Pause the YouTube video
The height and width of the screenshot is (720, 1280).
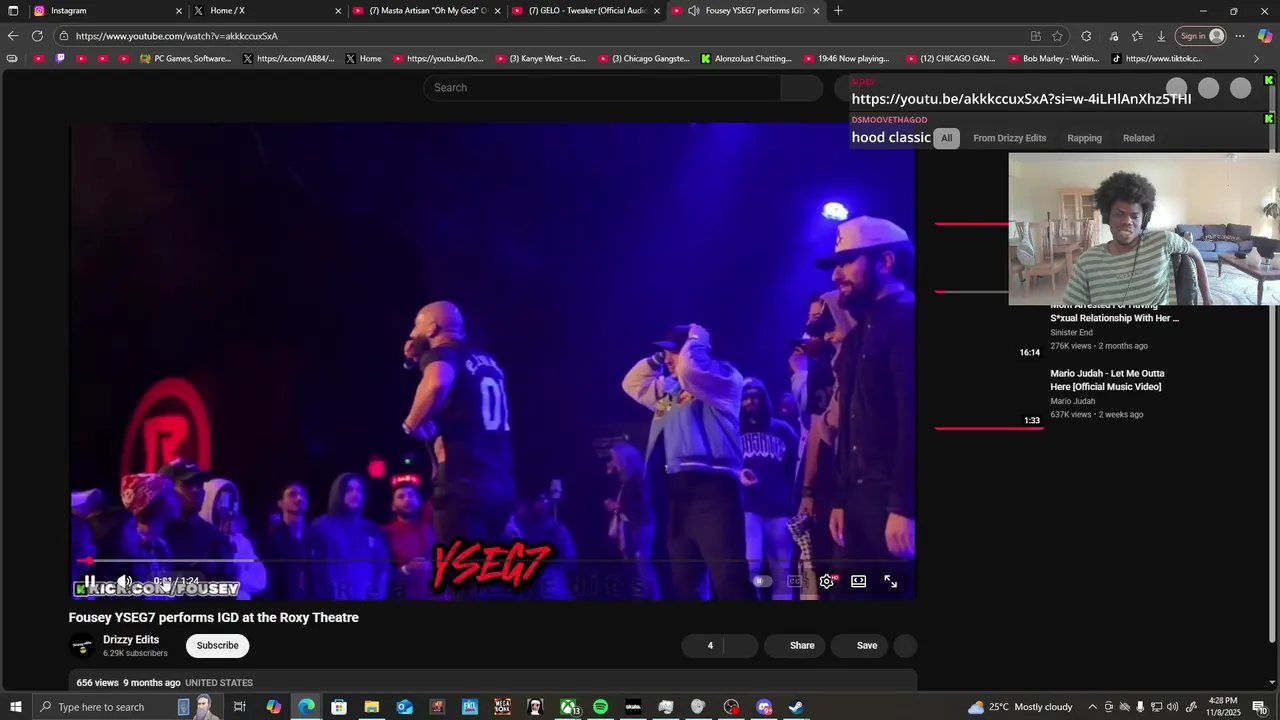pos(89,581)
